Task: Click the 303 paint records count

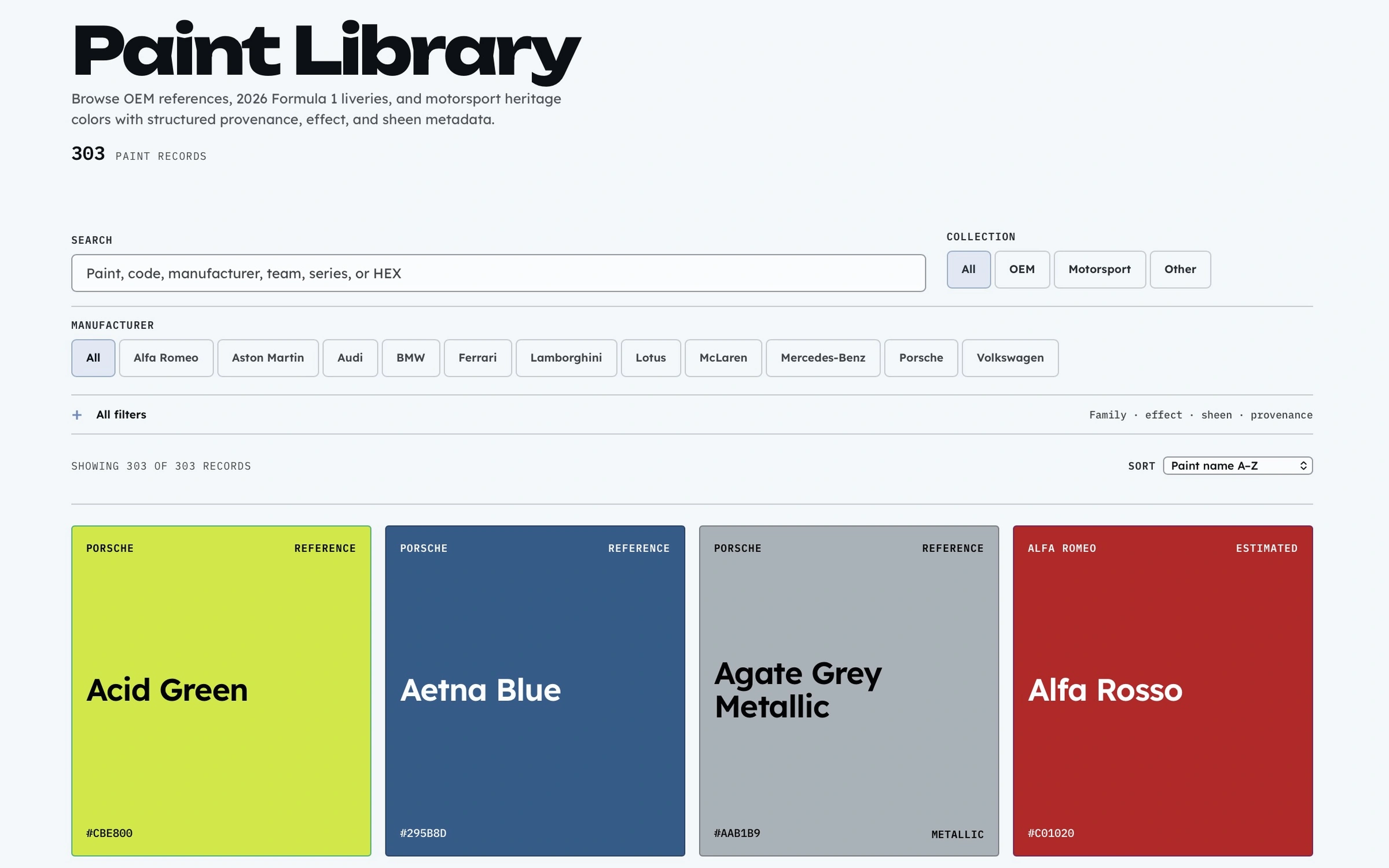Action: click(x=138, y=154)
